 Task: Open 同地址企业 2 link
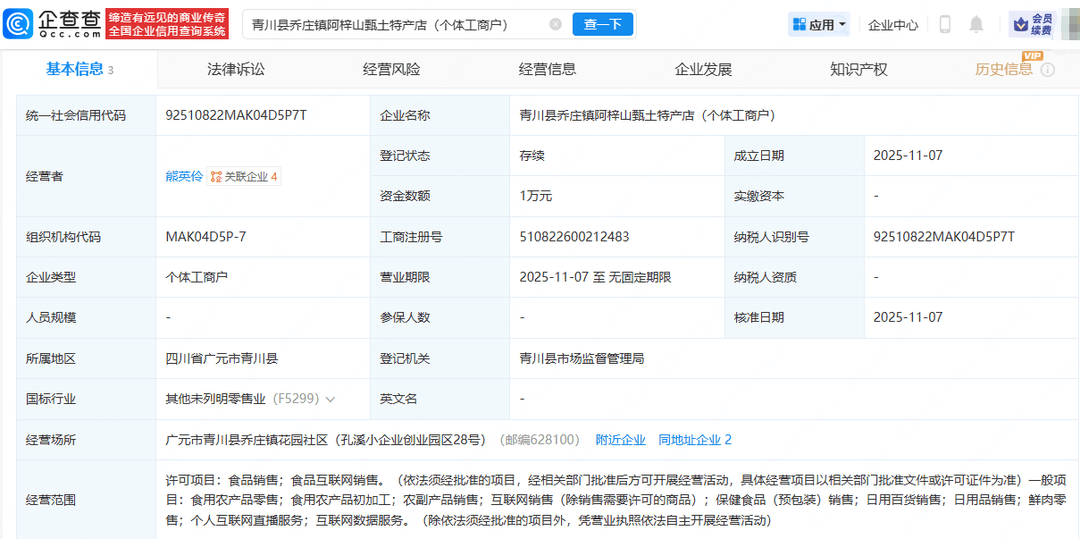[695, 439]
